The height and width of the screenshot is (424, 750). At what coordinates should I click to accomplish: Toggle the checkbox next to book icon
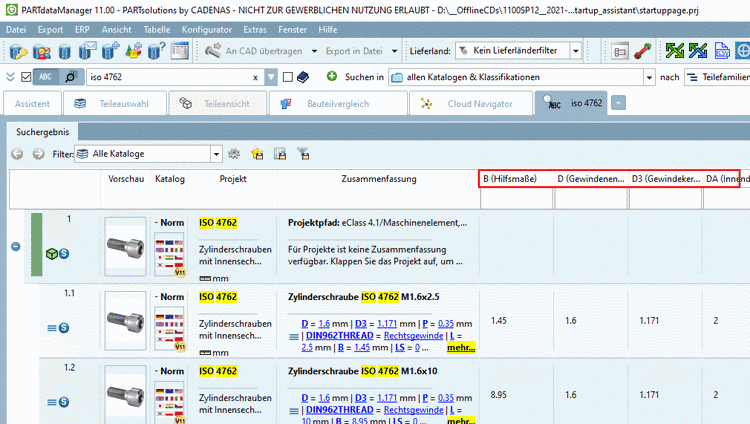tap(288, 77)
